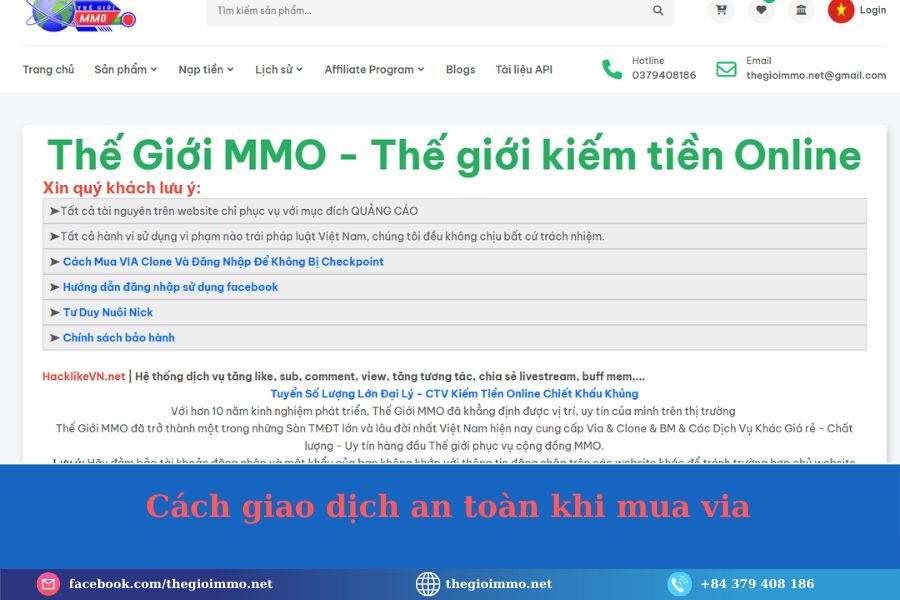Viewport: 900px width, 600px height.
Task: Open the shopping cart icon
Action: point(720,10)
